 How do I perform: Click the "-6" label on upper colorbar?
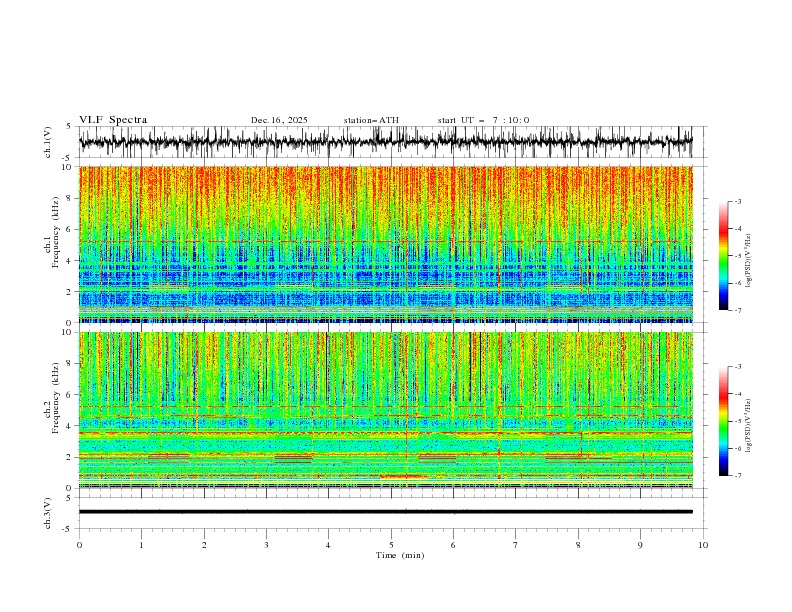coord(737,283)
